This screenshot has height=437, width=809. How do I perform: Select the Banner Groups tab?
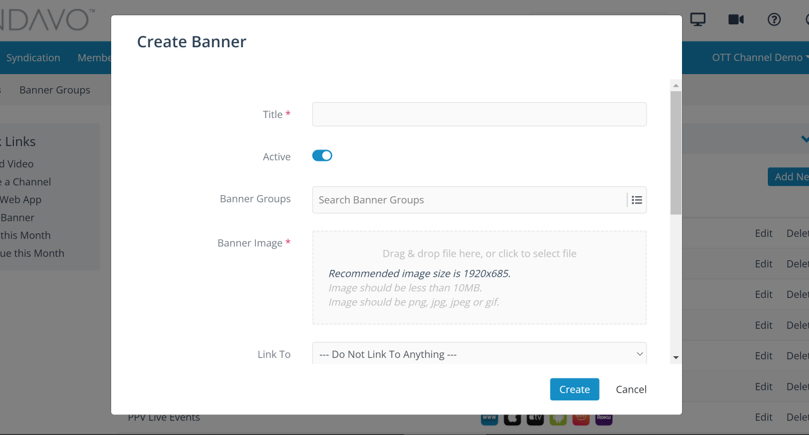[x=55, y=90]
